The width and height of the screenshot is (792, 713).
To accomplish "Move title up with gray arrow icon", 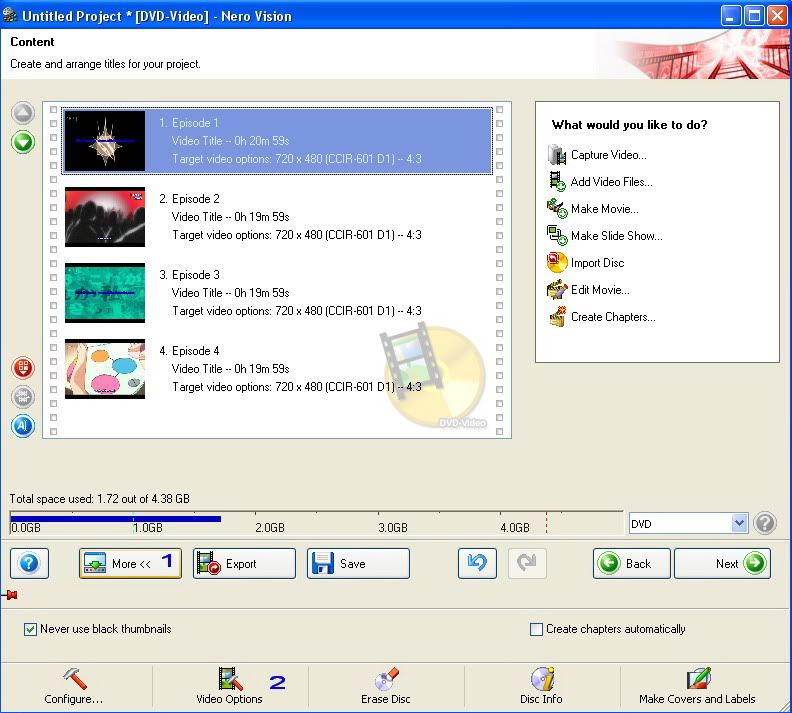I will (x=23, y=113).
